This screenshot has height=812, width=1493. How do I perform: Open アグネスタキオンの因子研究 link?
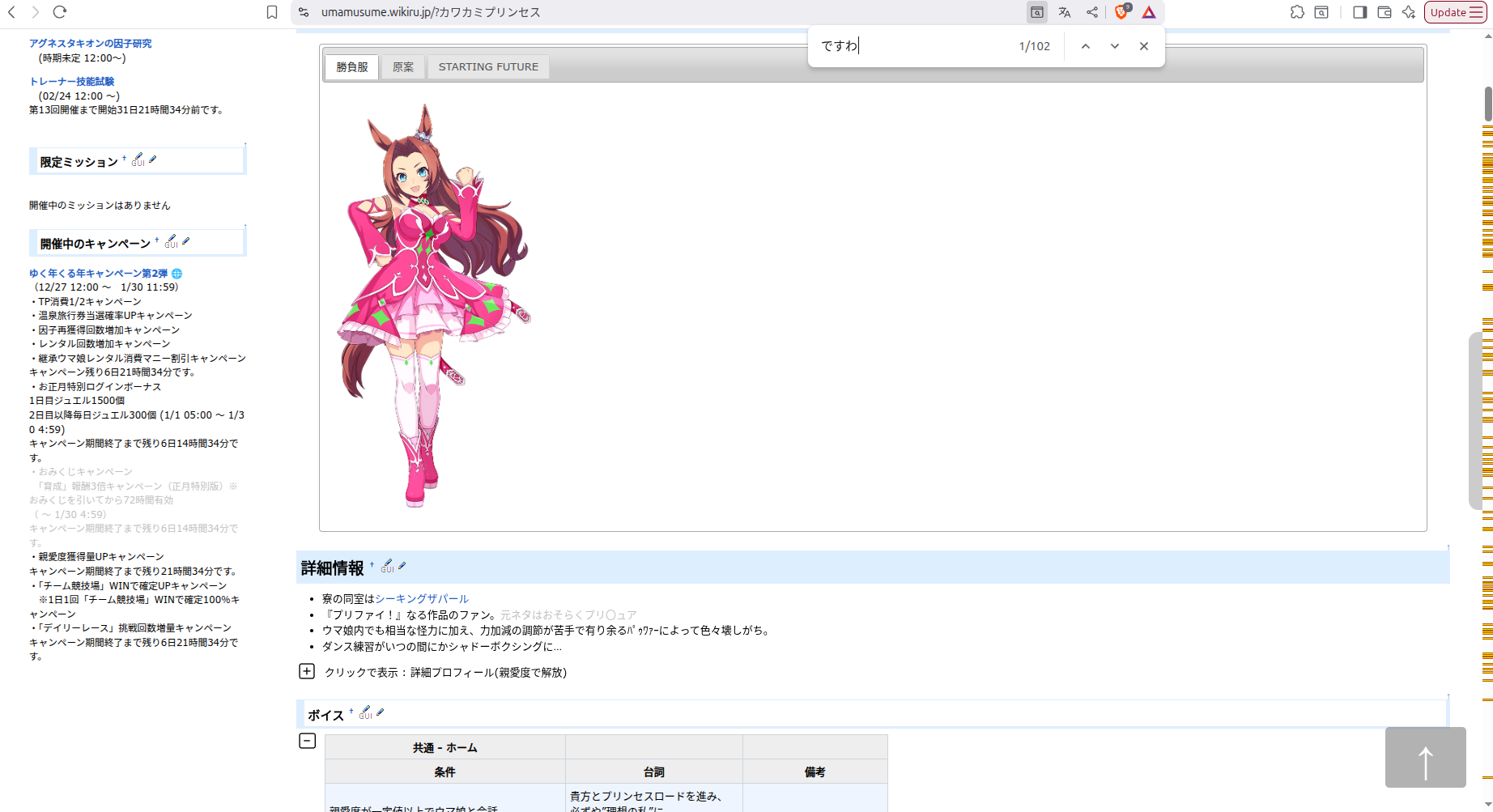(x=90, y=44)
